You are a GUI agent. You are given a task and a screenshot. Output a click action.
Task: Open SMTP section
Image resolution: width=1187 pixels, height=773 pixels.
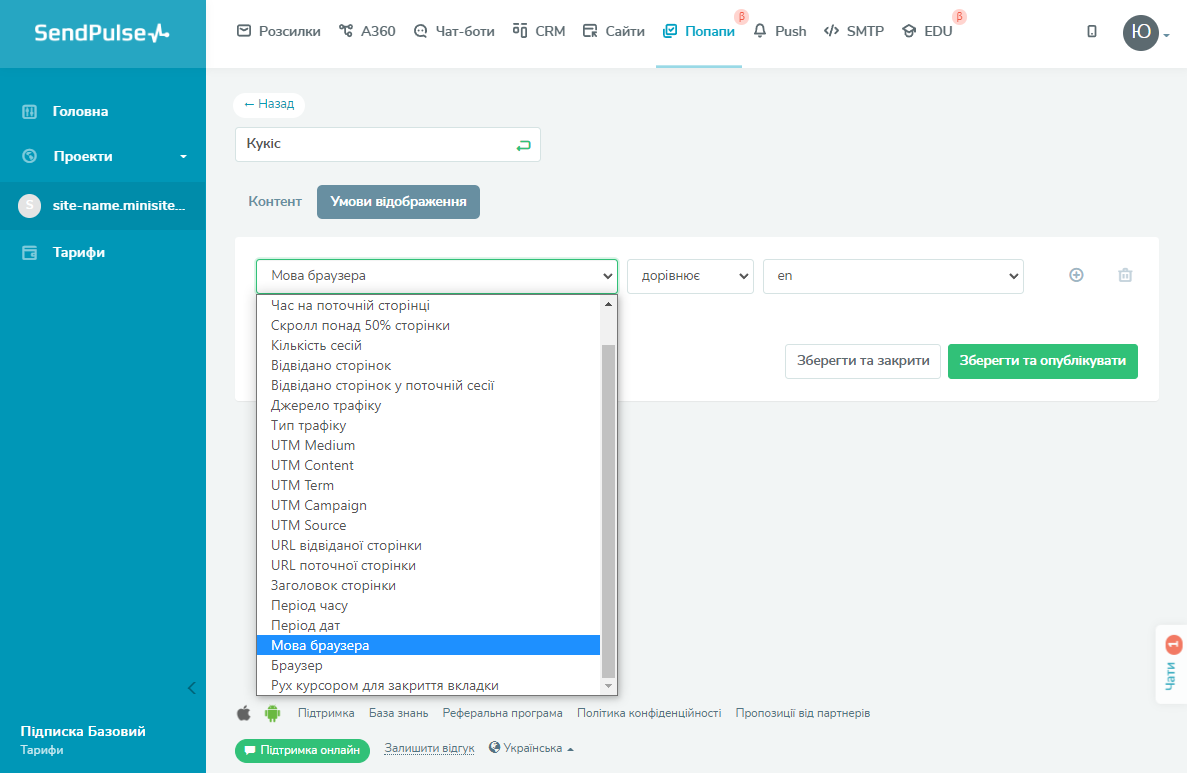click(854, 31)
